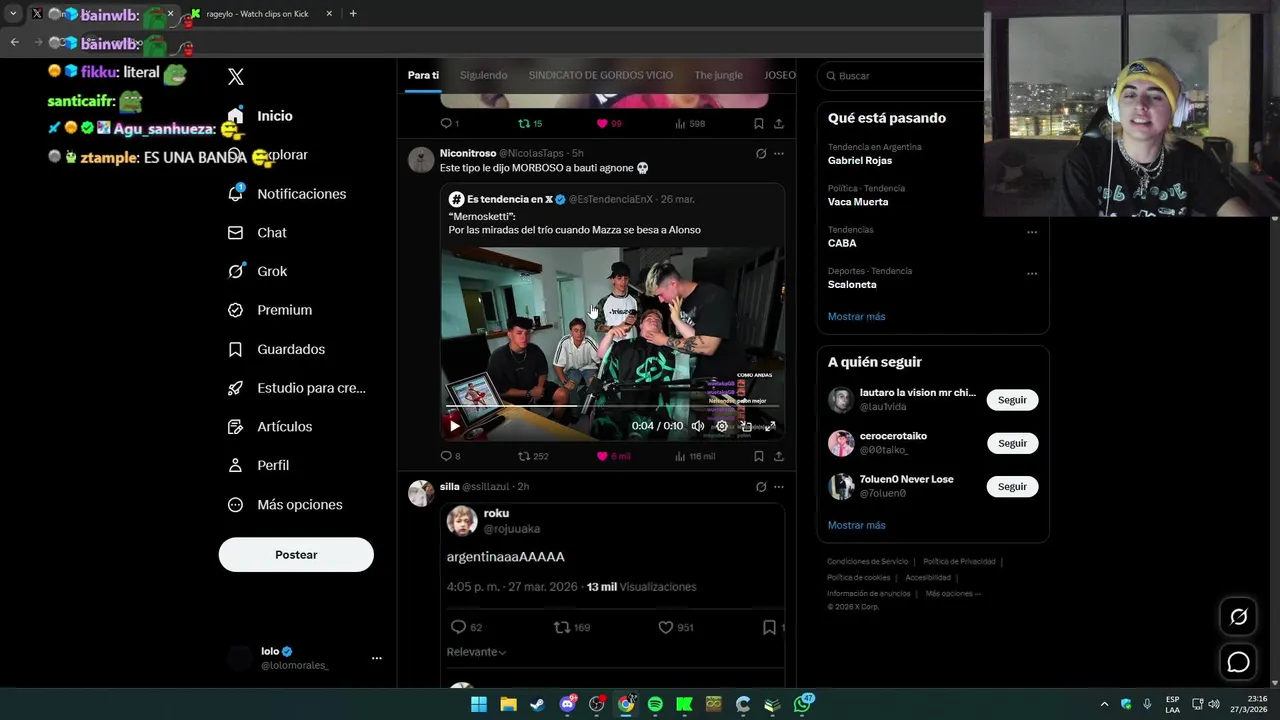Screen dimensions: 1280x720
Task: Bookmark the roku post
Action: [x=769, y=627]
